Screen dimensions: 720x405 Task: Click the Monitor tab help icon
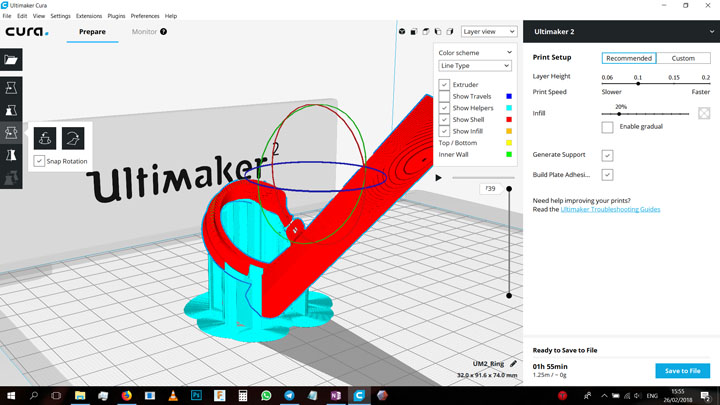tap(163, 32)
